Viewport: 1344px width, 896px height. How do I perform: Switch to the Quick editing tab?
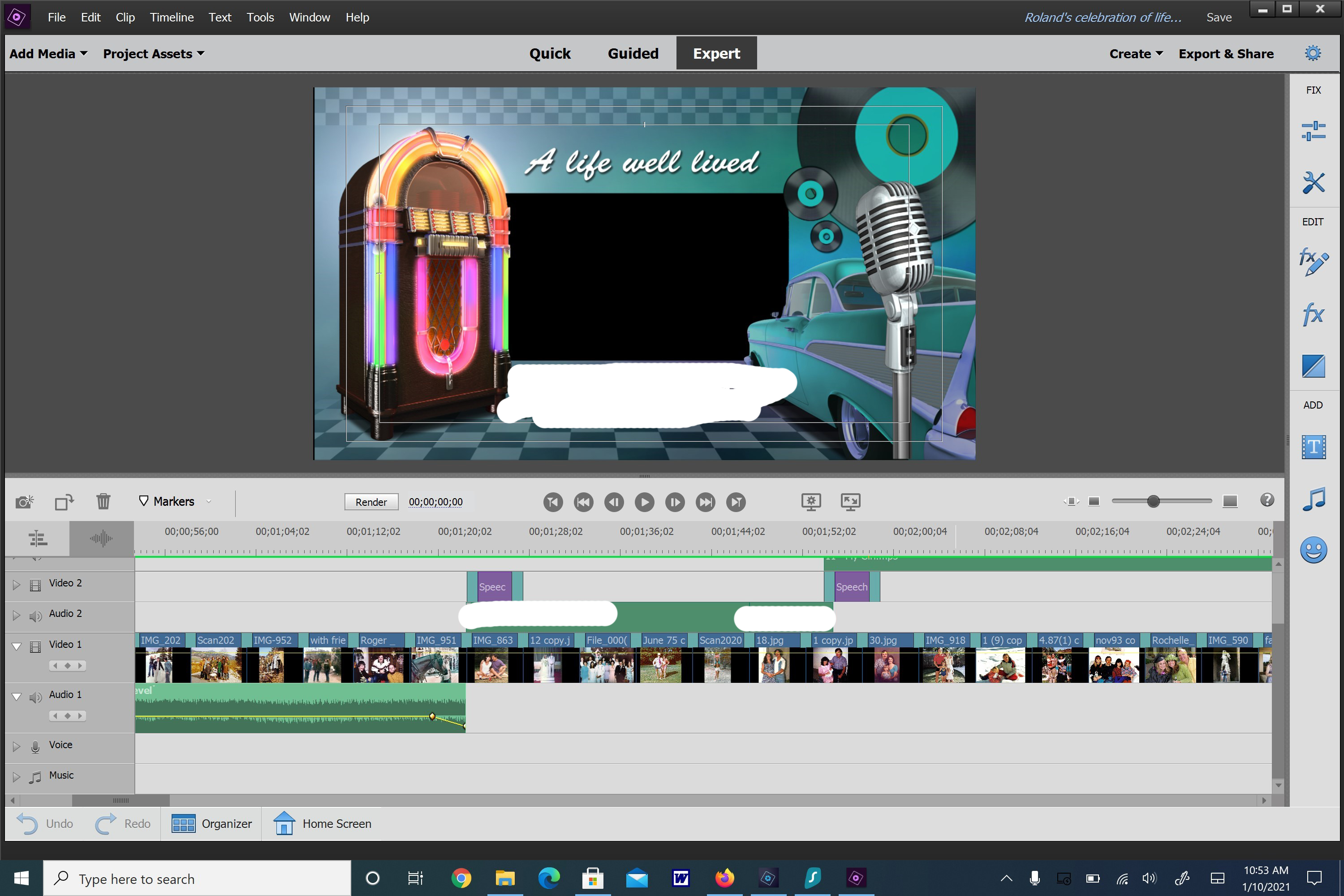coord(549,53)
